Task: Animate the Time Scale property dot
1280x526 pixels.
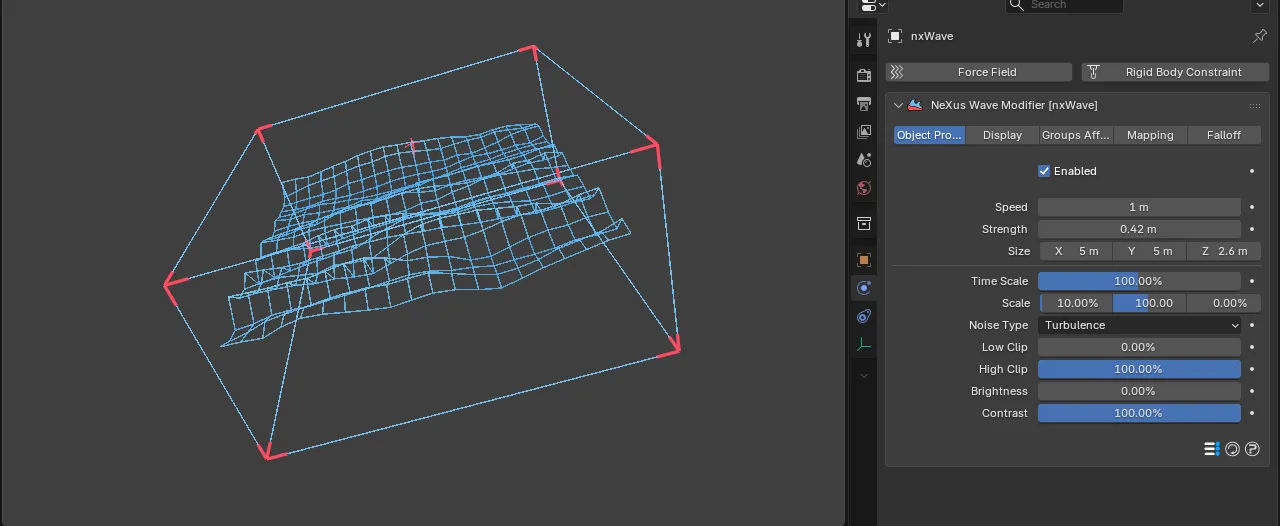Action: click(1252, 281)
